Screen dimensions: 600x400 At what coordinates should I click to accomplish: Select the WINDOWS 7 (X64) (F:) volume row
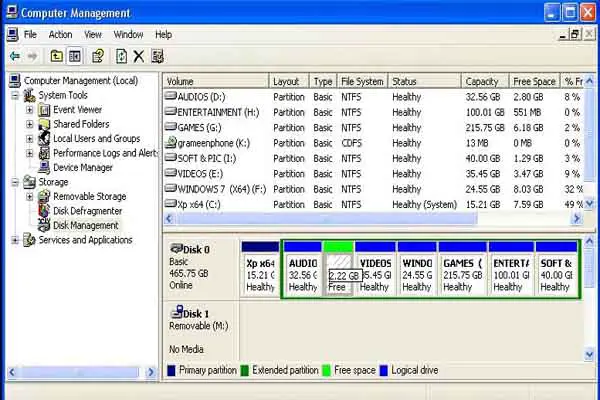pos(373,189)
